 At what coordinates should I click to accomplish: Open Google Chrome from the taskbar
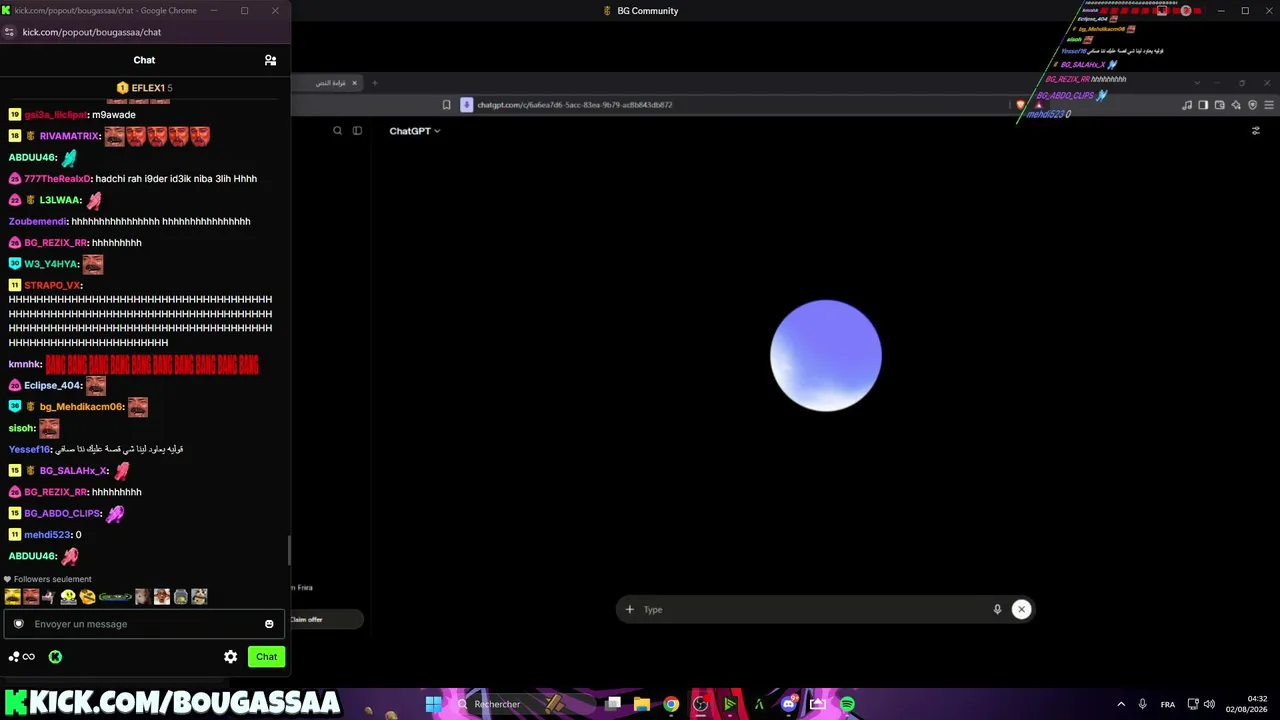(671, 704)
